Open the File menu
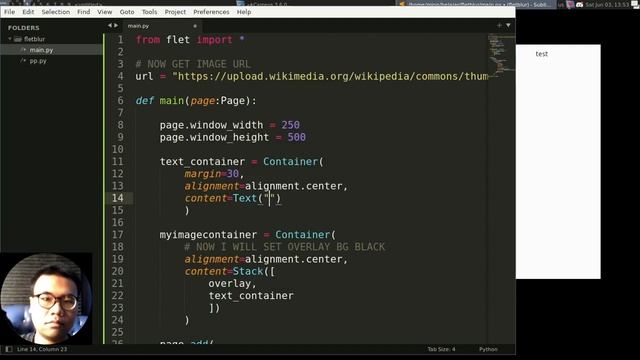Viewport: 640px width, 360px height. 9,12
